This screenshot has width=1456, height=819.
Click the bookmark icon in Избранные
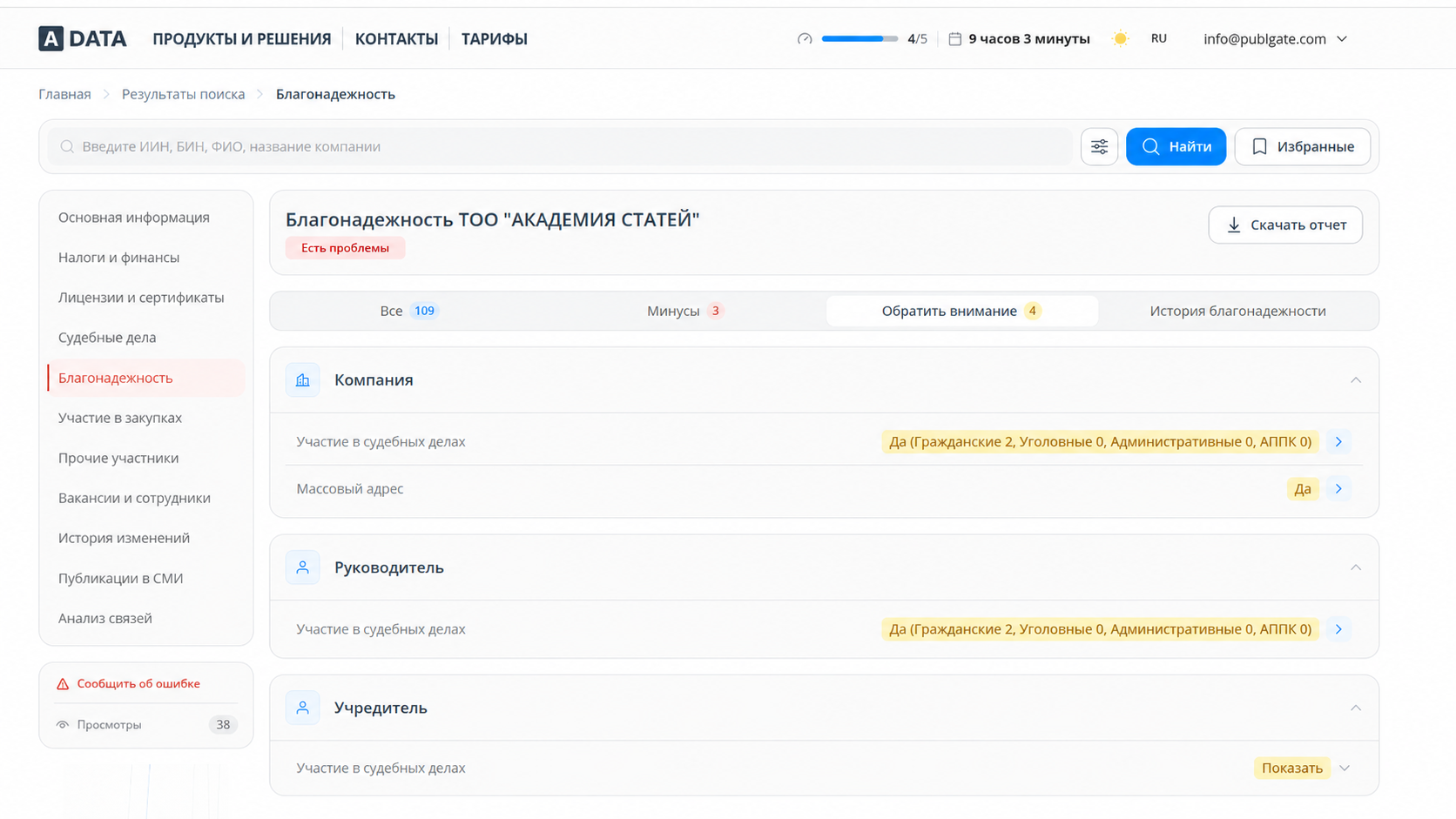(1259, 146)
